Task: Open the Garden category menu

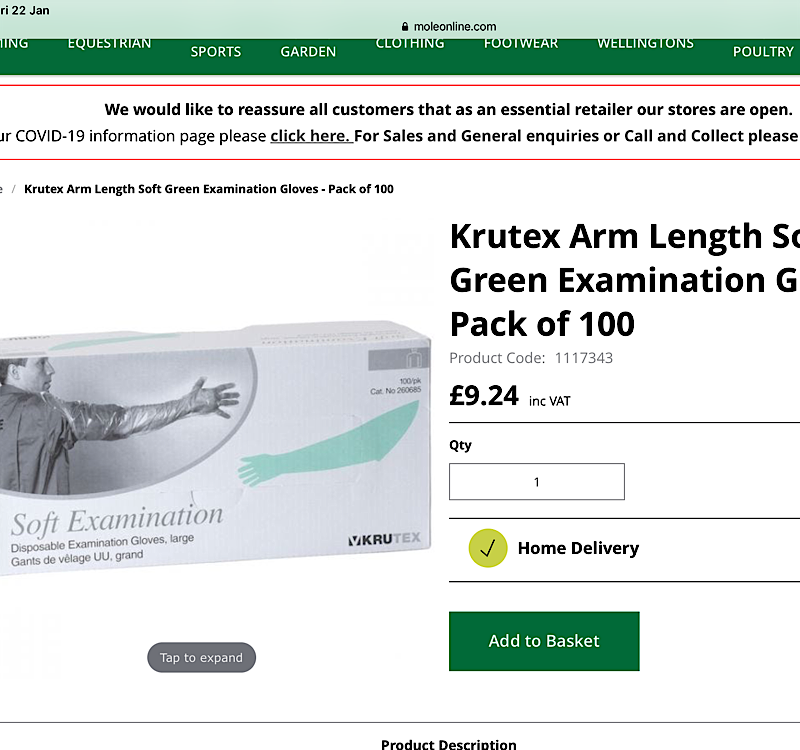Action: 308,52
